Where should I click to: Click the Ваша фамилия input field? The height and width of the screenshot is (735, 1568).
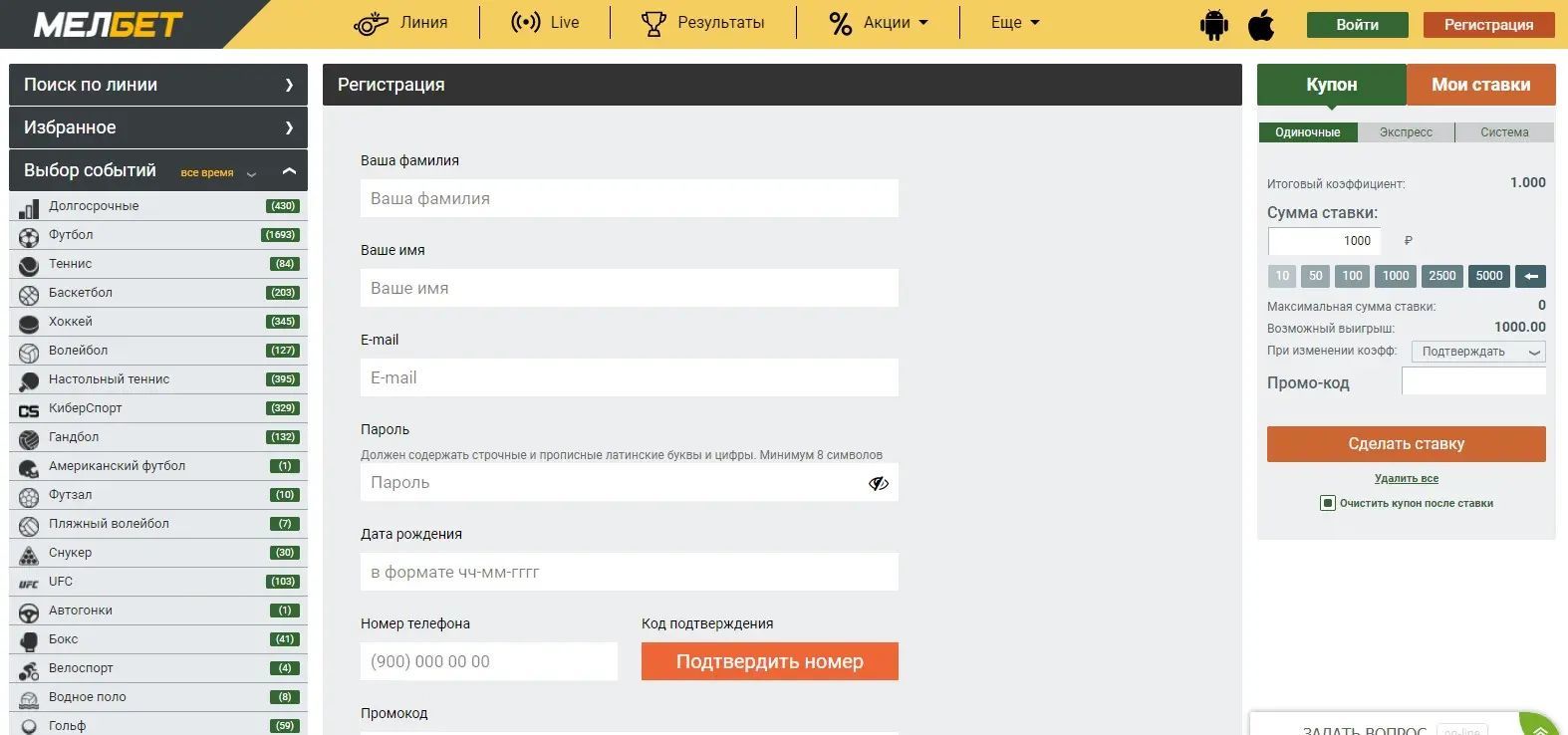tap(629, 198)
